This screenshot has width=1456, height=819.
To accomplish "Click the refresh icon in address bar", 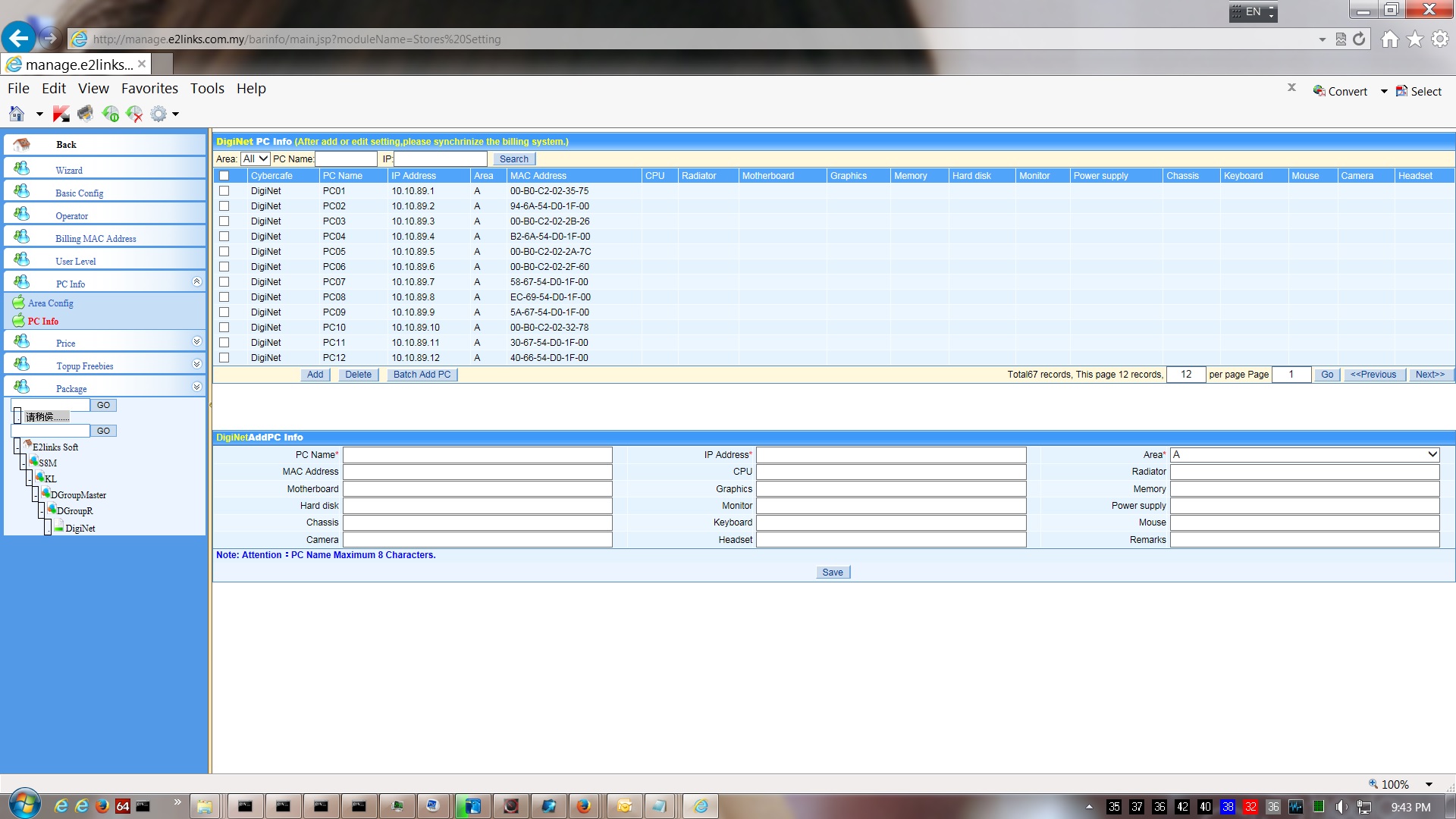I will click(1359, 39).
